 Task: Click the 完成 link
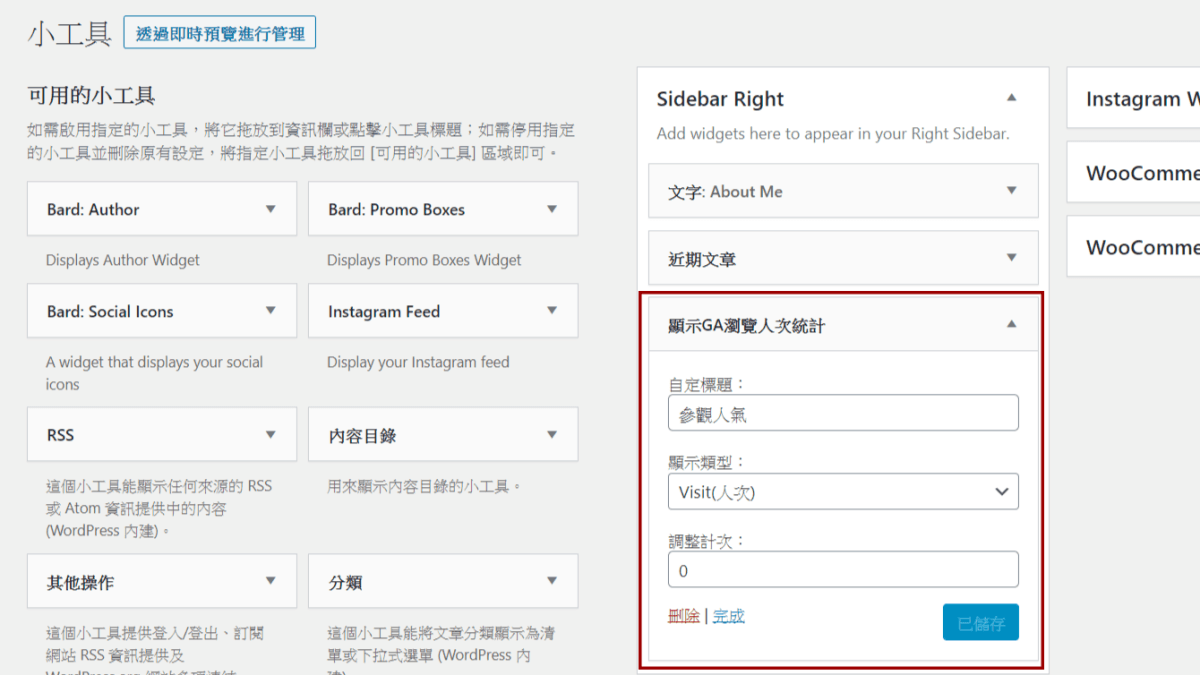click(x=729, y=616)
